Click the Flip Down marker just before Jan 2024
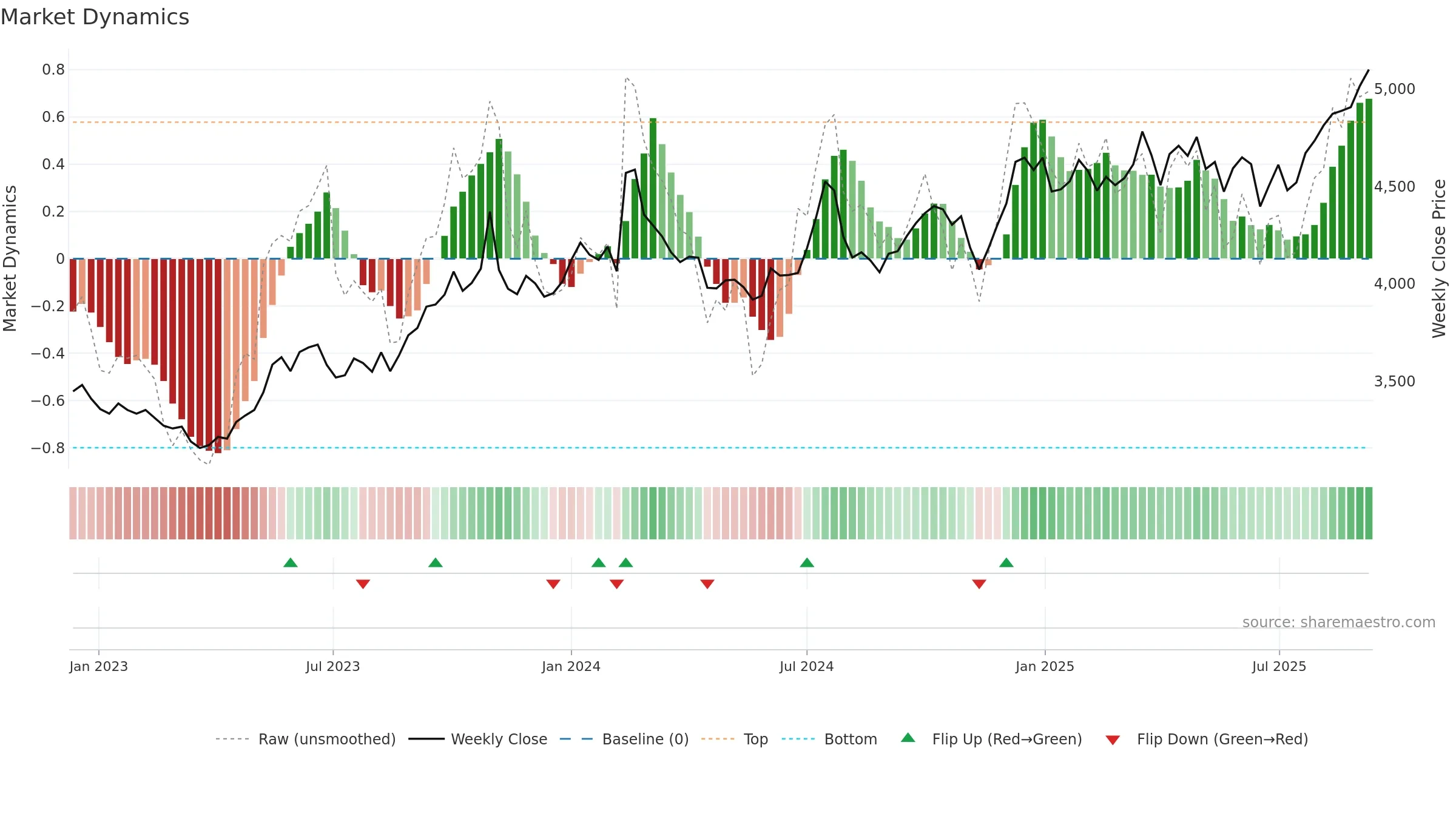 point(553,584)
